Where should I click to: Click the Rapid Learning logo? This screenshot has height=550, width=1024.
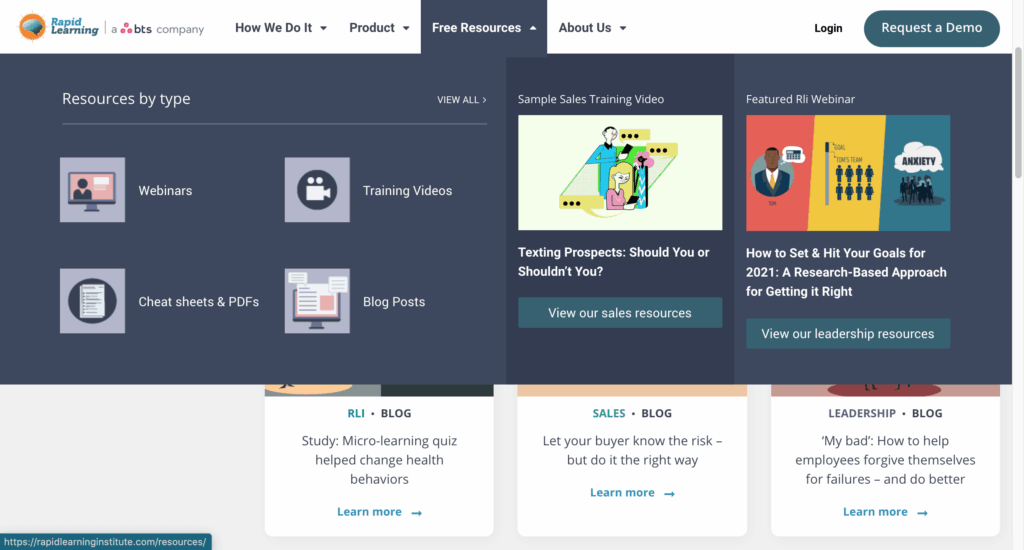tap(59, 27)
